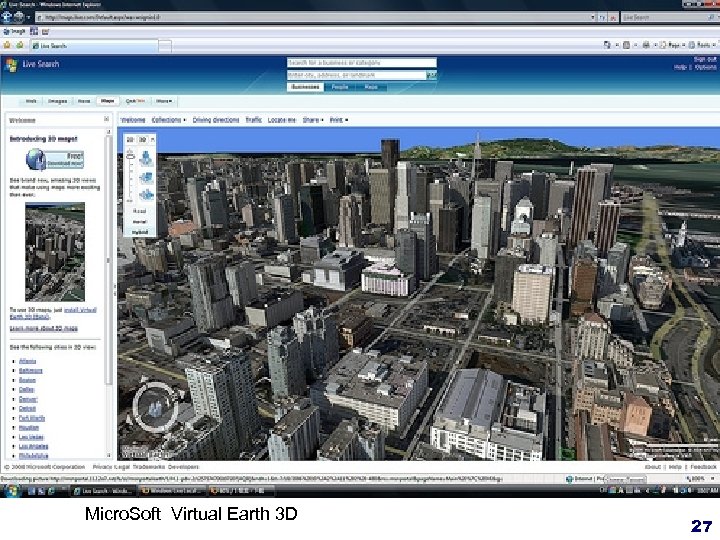Click the Help link in header

point(680,67)
